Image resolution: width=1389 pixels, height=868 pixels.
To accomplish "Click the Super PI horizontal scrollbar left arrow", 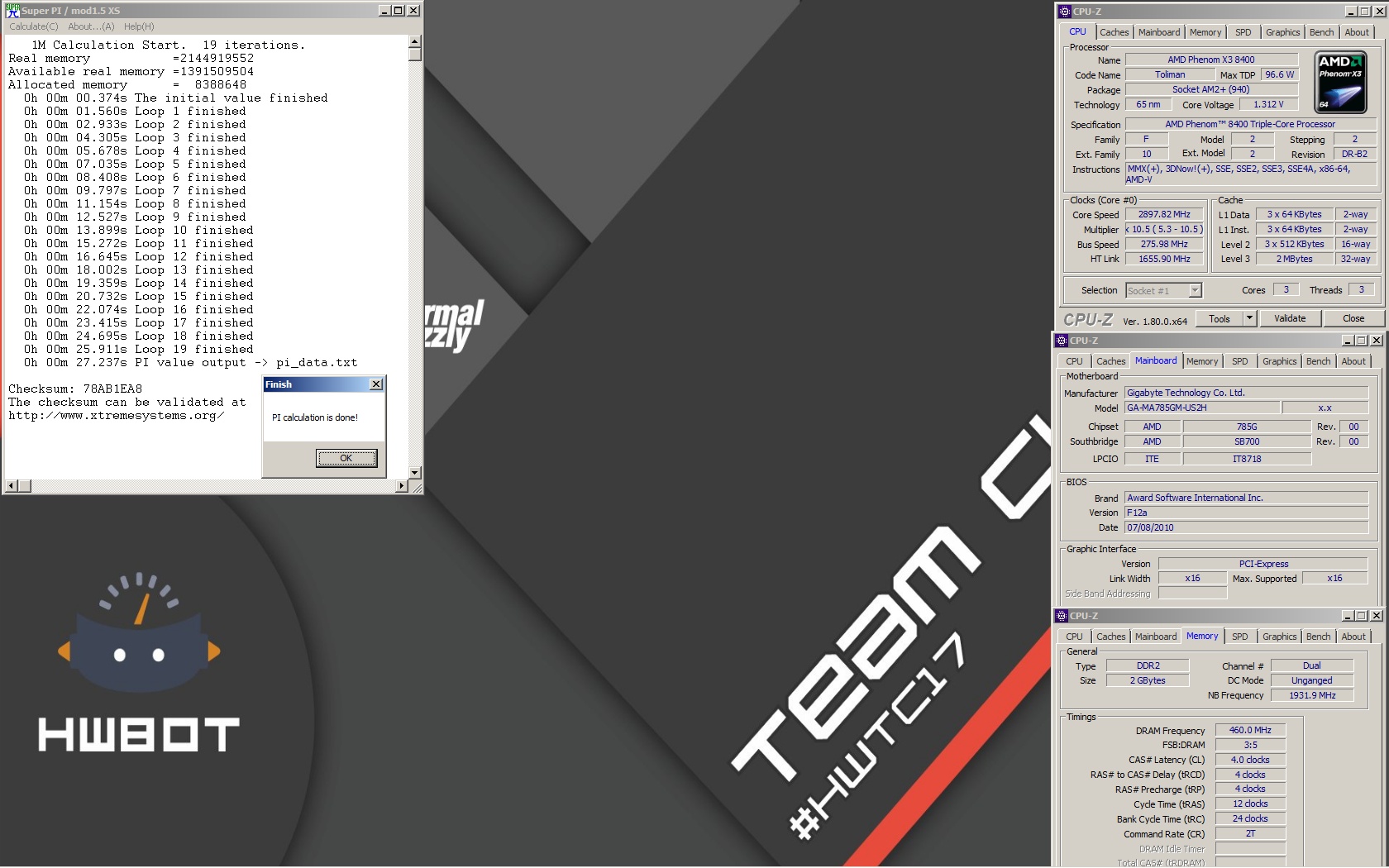I will point(11,486).
